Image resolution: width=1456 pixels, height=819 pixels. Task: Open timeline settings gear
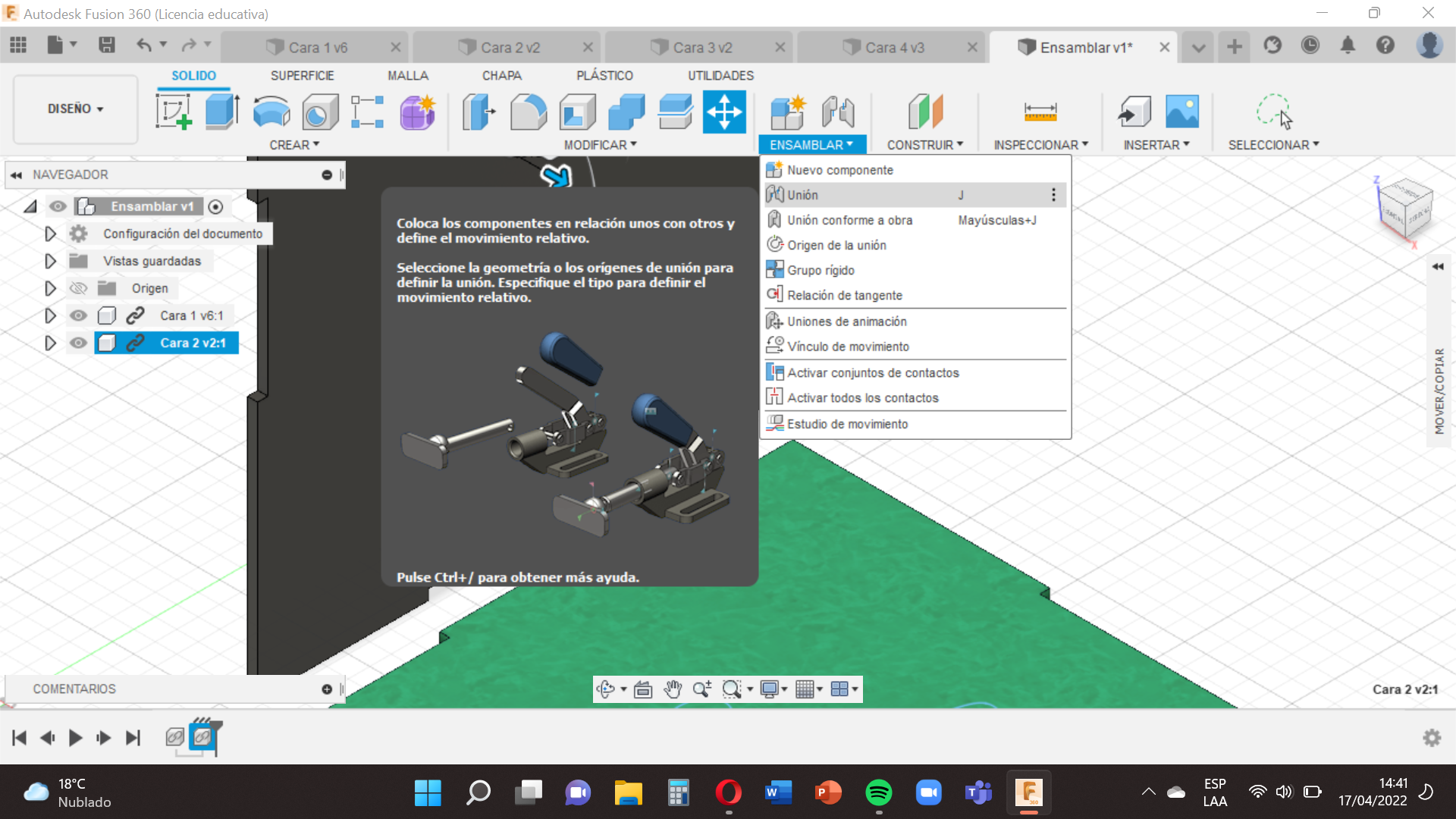(x=1432, y=737)
